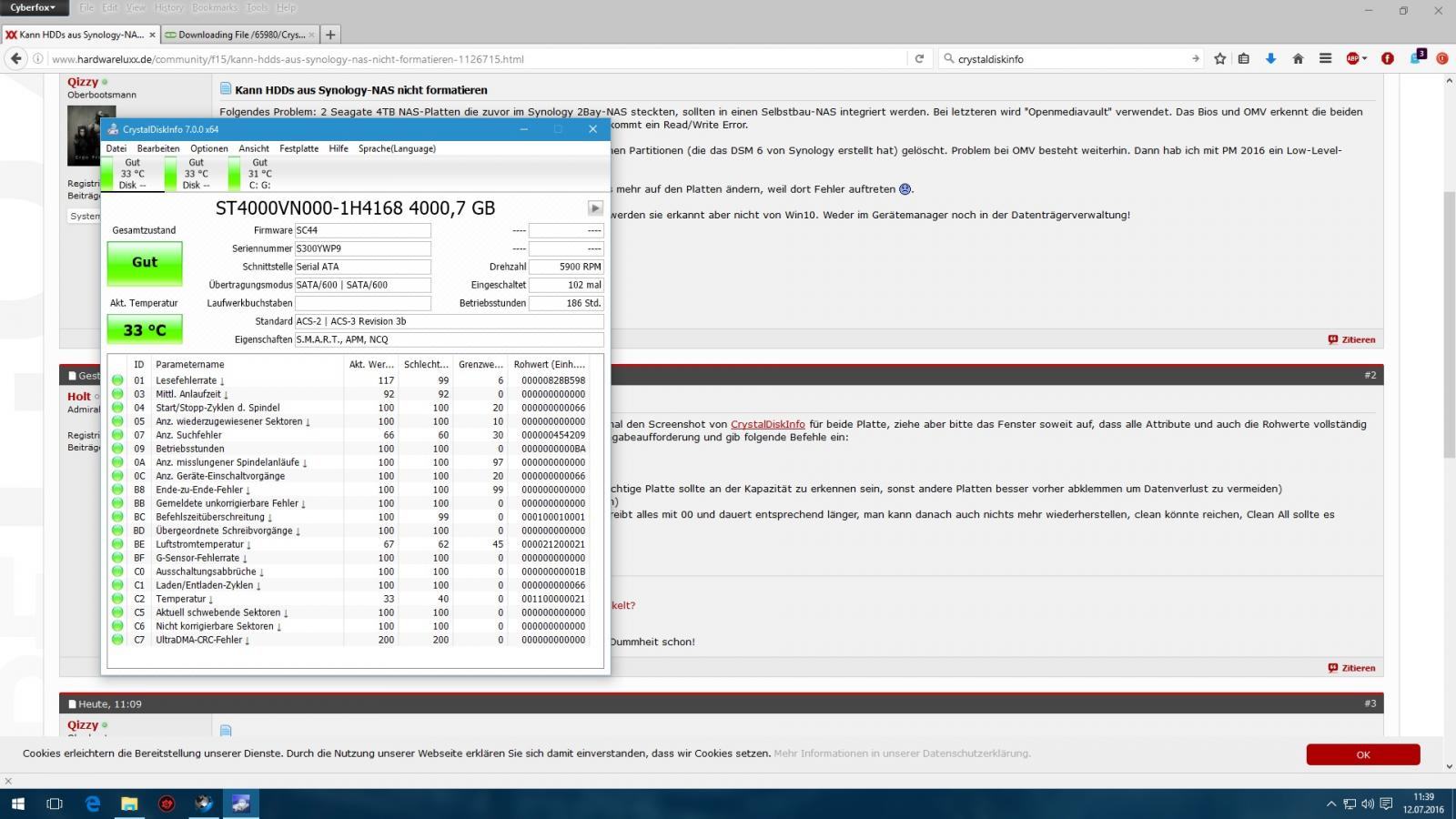Submit the crystaldiskinfo search arrow
Image resolution: width=1456 pixels, height=819 pixels.
pos(1196,58)
